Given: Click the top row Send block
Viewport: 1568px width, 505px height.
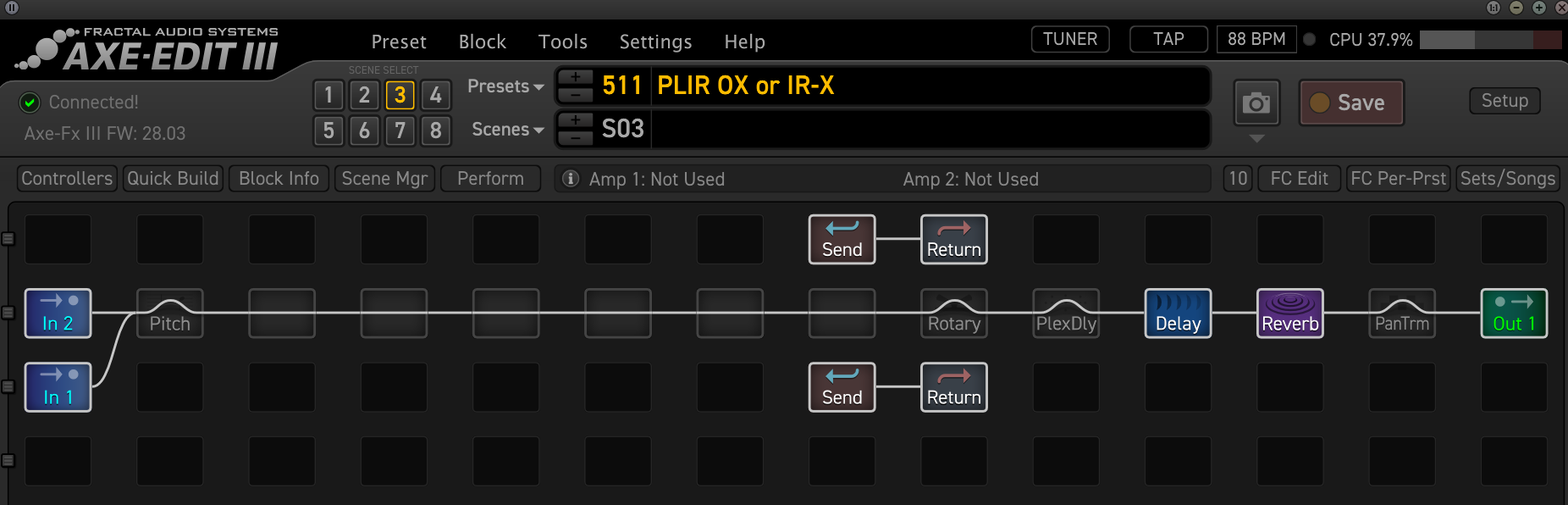Looking at the screenshot, I should click(842, 240).
